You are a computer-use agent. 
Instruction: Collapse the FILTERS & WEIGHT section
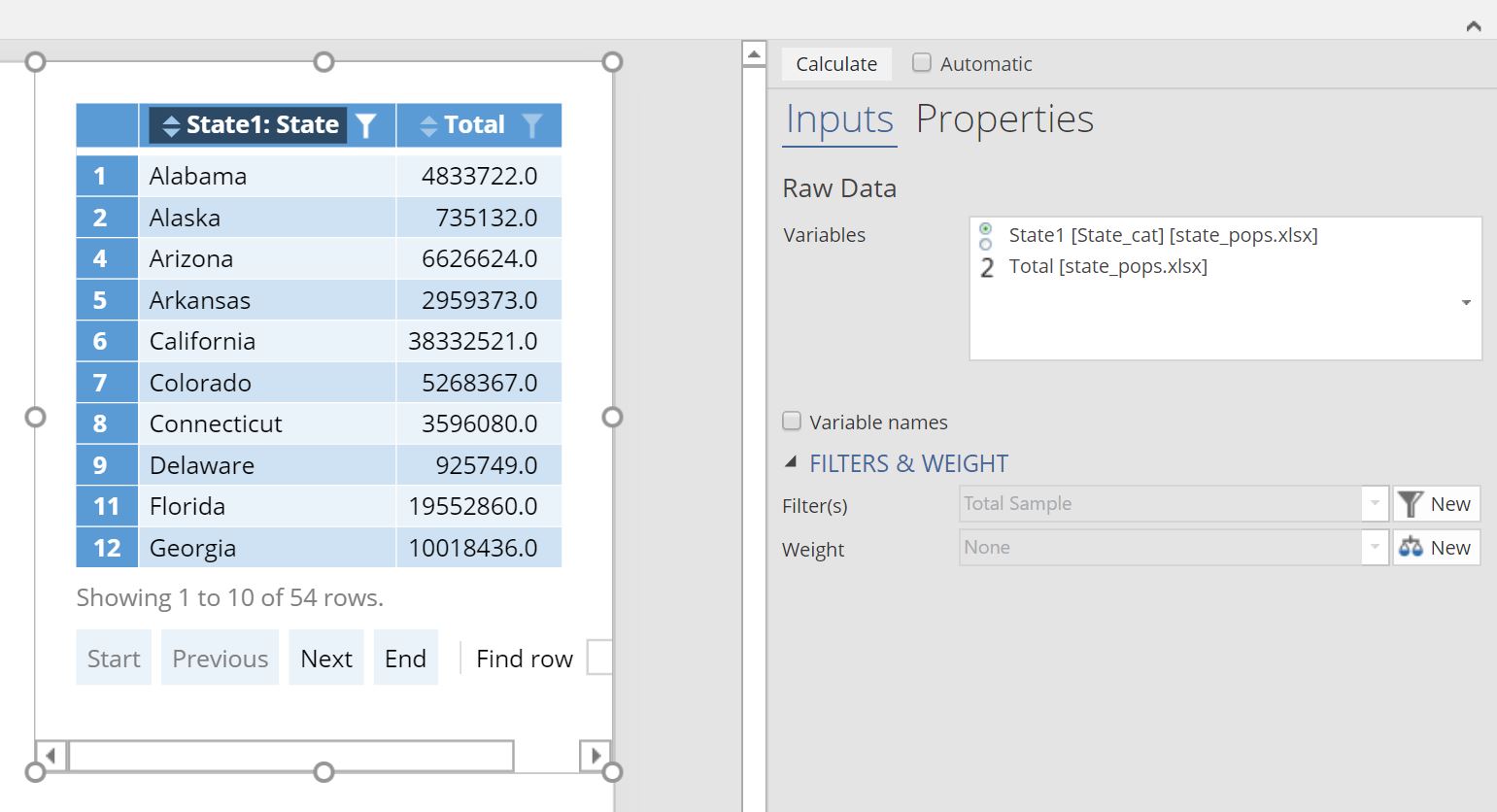coord(791,463)
